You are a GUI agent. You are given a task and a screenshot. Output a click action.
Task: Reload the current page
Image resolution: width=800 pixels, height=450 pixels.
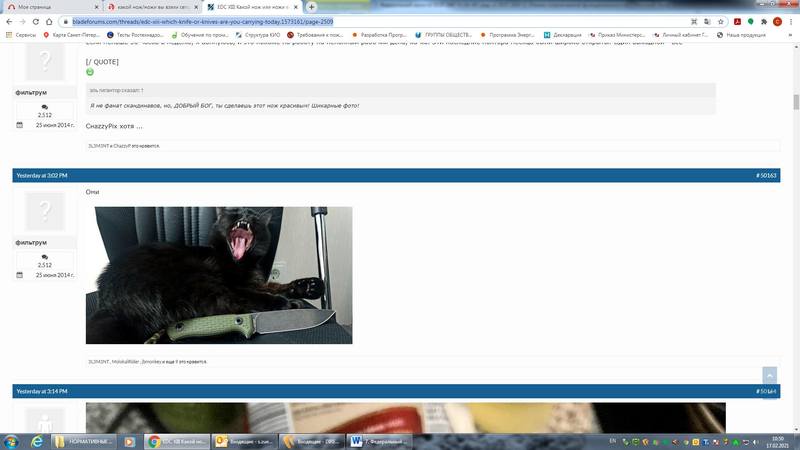pyautogui.click(x=36, y=22)
